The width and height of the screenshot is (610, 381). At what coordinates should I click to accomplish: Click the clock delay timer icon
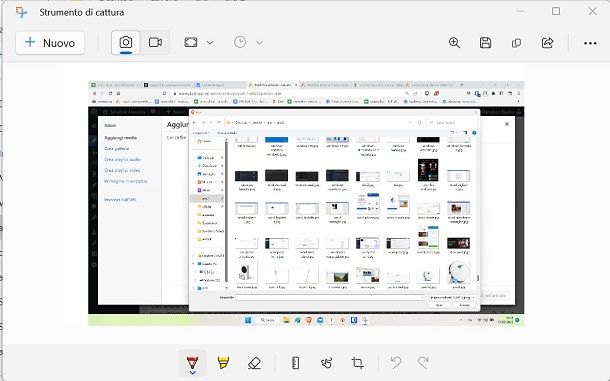point(240,42)
